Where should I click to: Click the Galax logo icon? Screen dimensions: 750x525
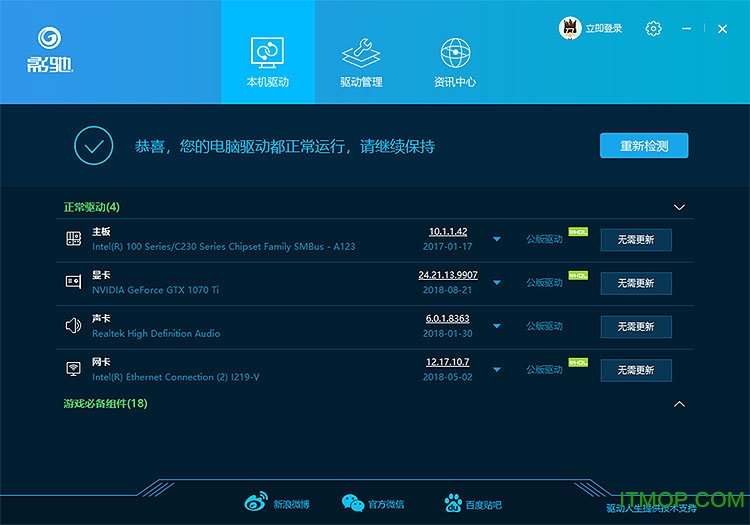[52, 40]
